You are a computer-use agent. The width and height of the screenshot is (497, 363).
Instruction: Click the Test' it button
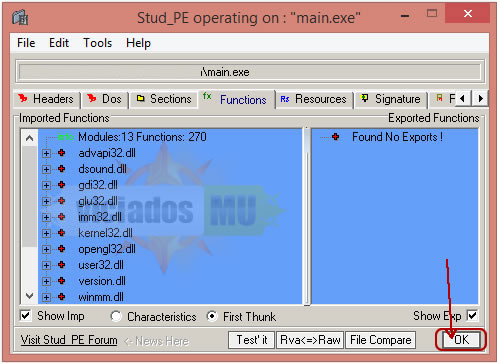(252, 340)
